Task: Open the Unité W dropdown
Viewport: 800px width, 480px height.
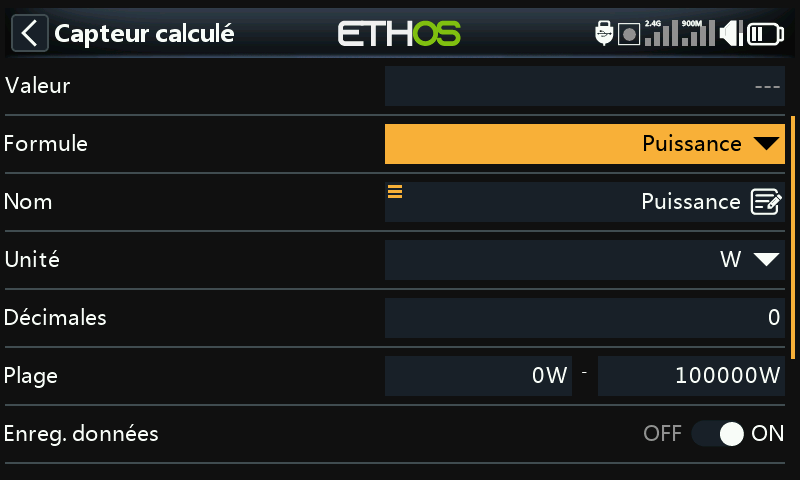Action: tap(585, 260)
